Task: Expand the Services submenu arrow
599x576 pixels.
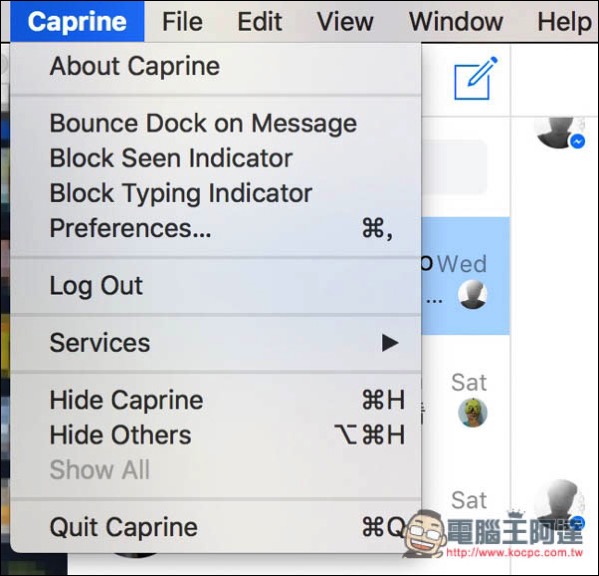Action: 390,343
